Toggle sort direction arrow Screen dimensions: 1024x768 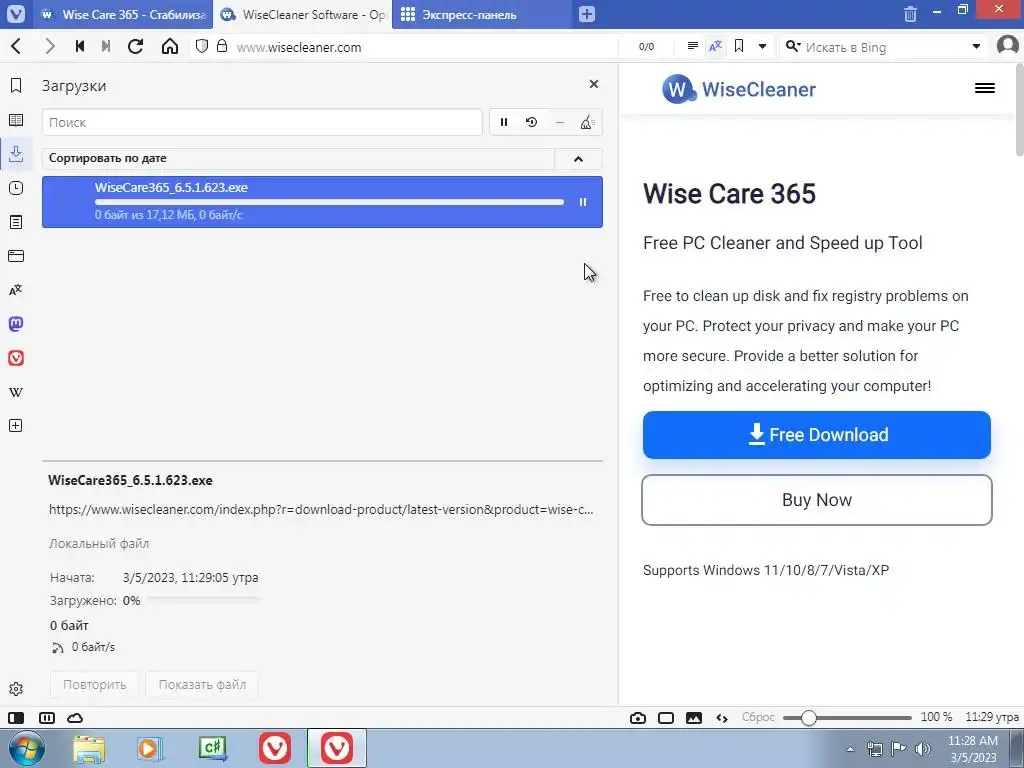[x=578, y=159]
